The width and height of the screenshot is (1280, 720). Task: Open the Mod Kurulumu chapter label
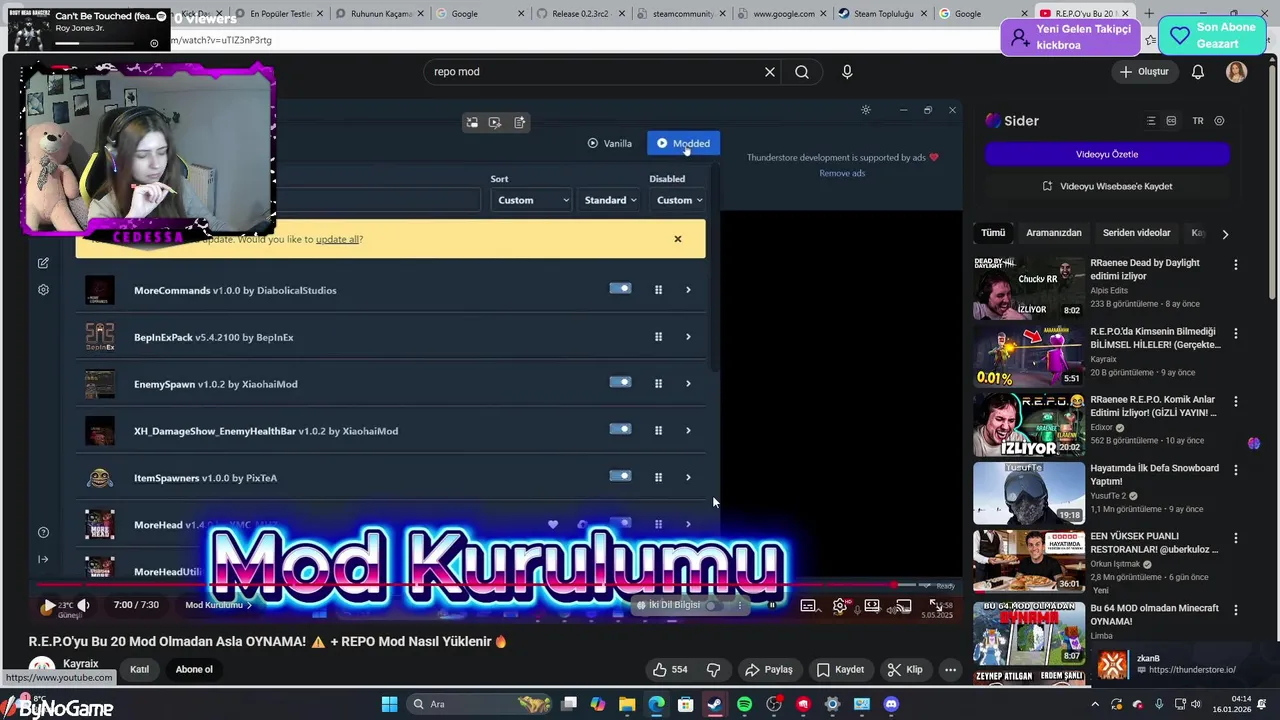pos(218,605)
